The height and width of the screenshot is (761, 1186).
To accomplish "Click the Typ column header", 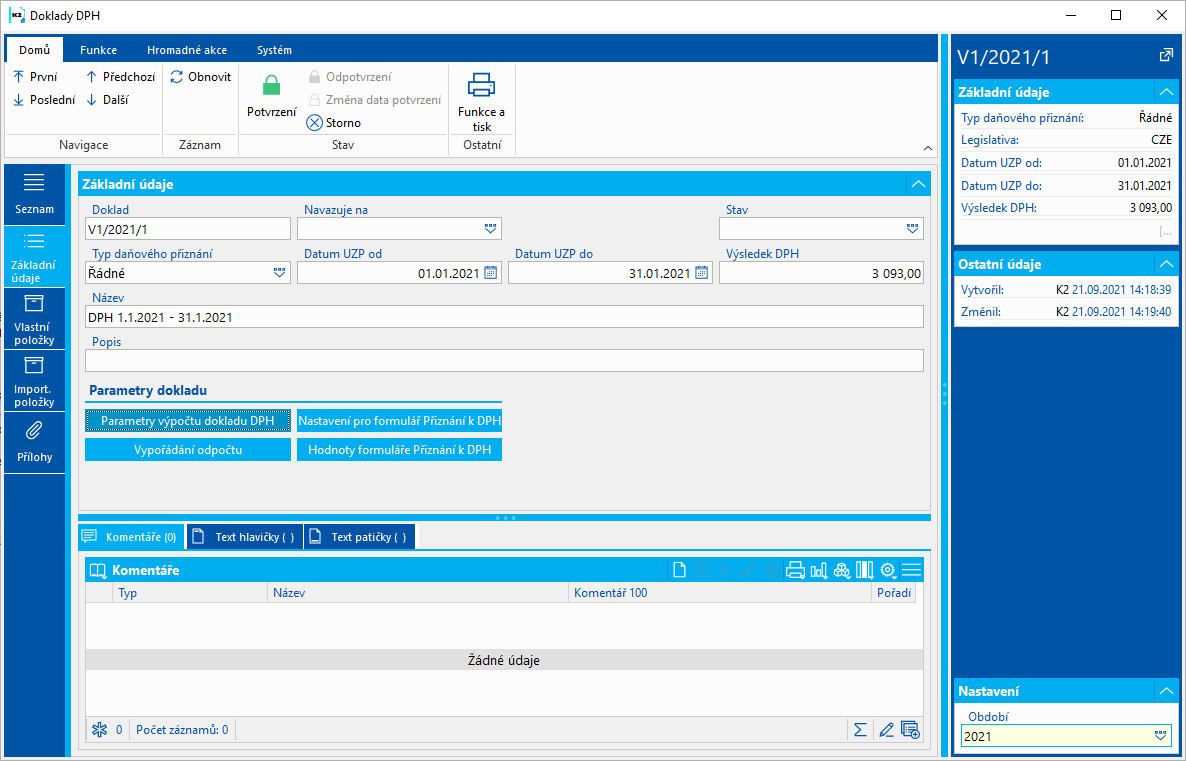I will point(189,593).
